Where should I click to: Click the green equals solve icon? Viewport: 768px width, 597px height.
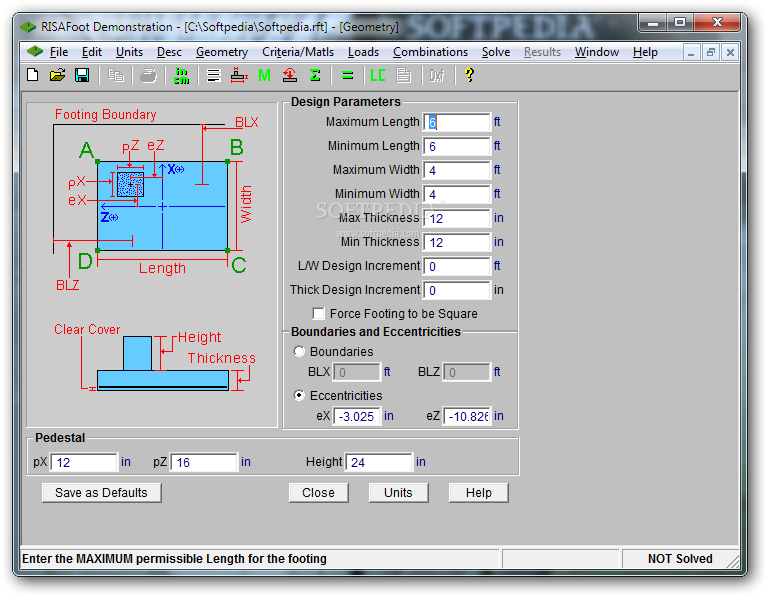coord(347,75)
